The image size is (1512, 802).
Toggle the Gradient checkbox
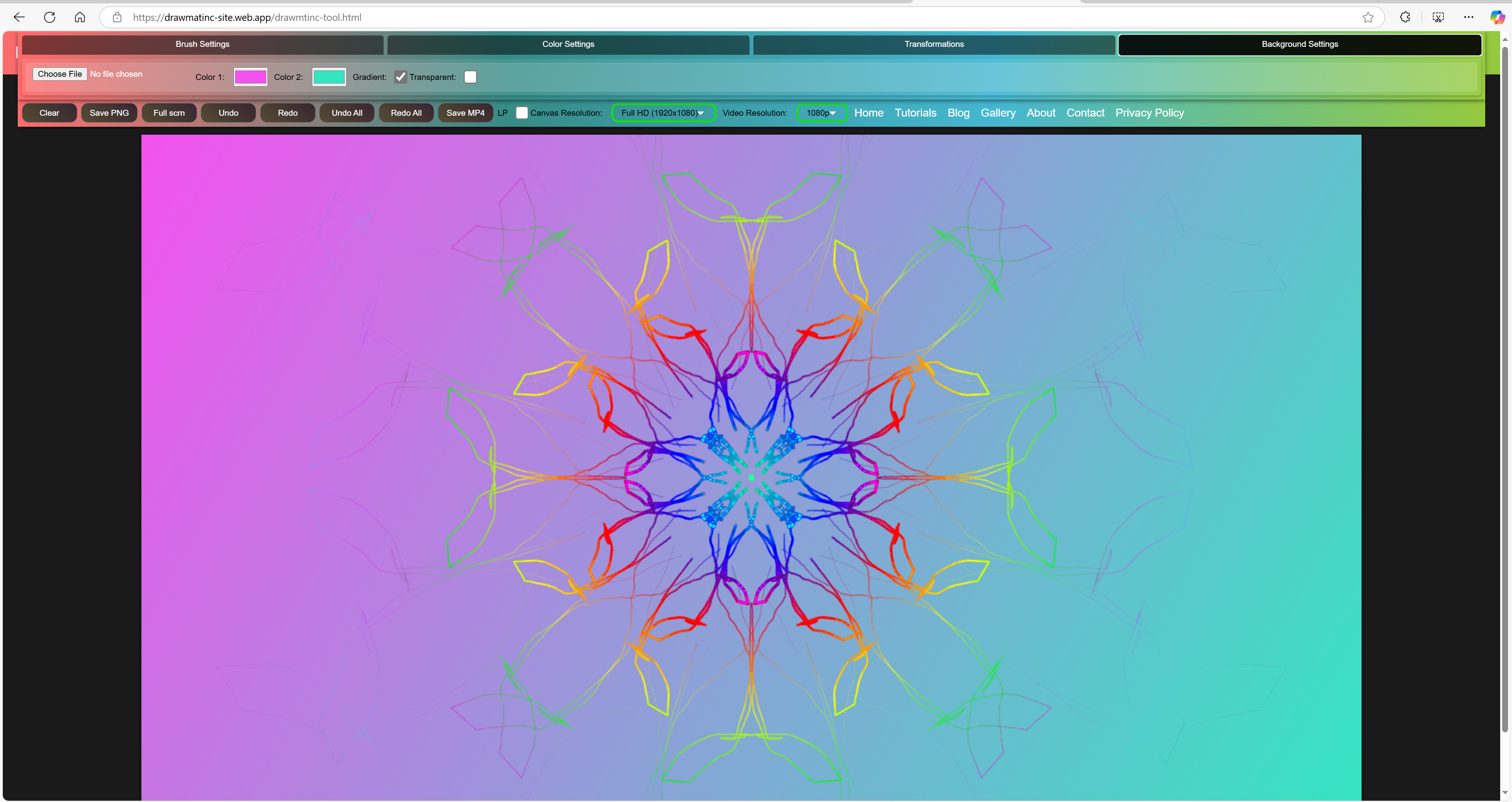(x=400, y=77)
